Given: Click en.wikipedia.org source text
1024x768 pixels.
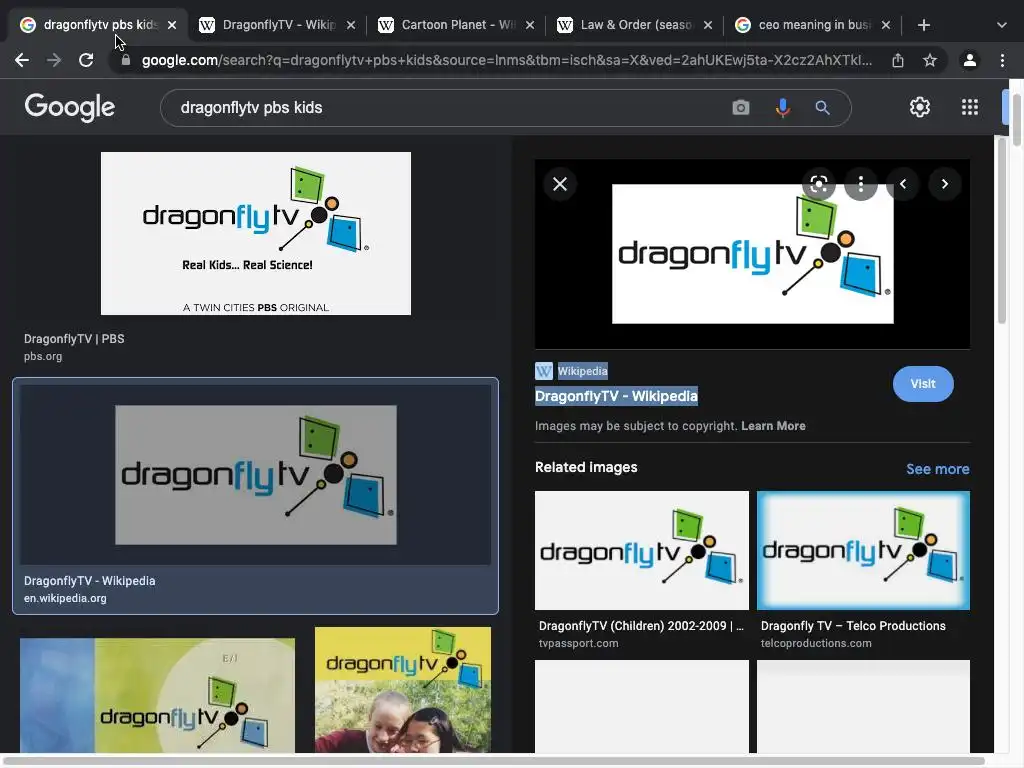Looking at the screenshot, I should click(x=65, y=598).
